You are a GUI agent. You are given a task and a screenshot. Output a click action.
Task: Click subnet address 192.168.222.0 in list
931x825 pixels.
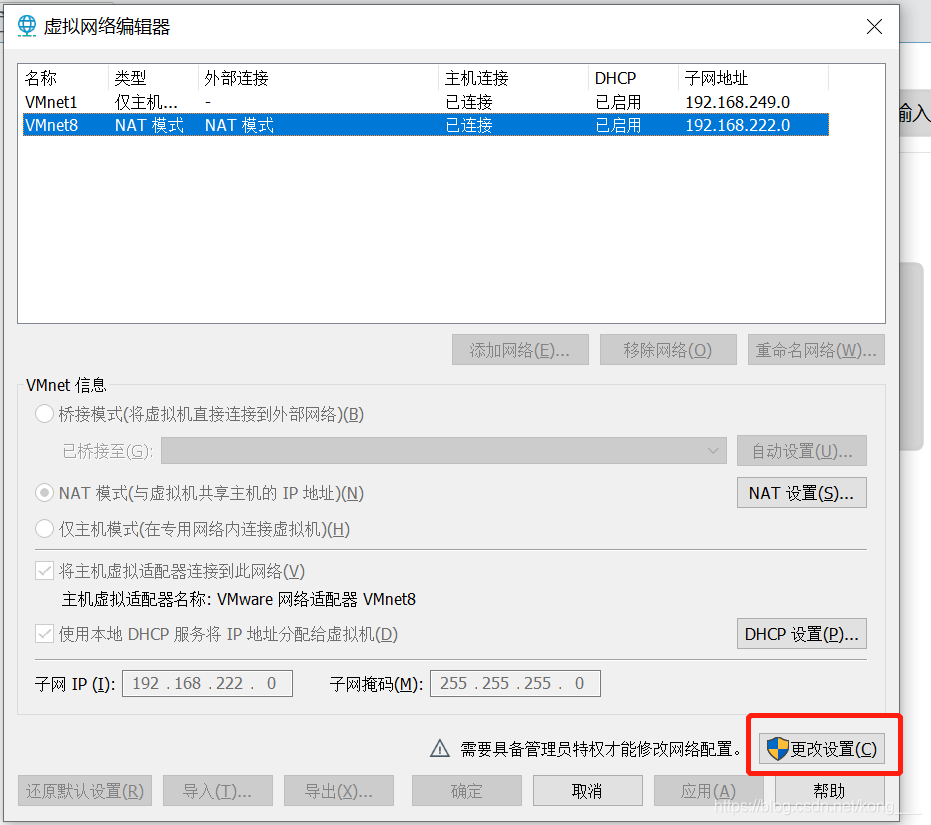(x=737, y=125)
